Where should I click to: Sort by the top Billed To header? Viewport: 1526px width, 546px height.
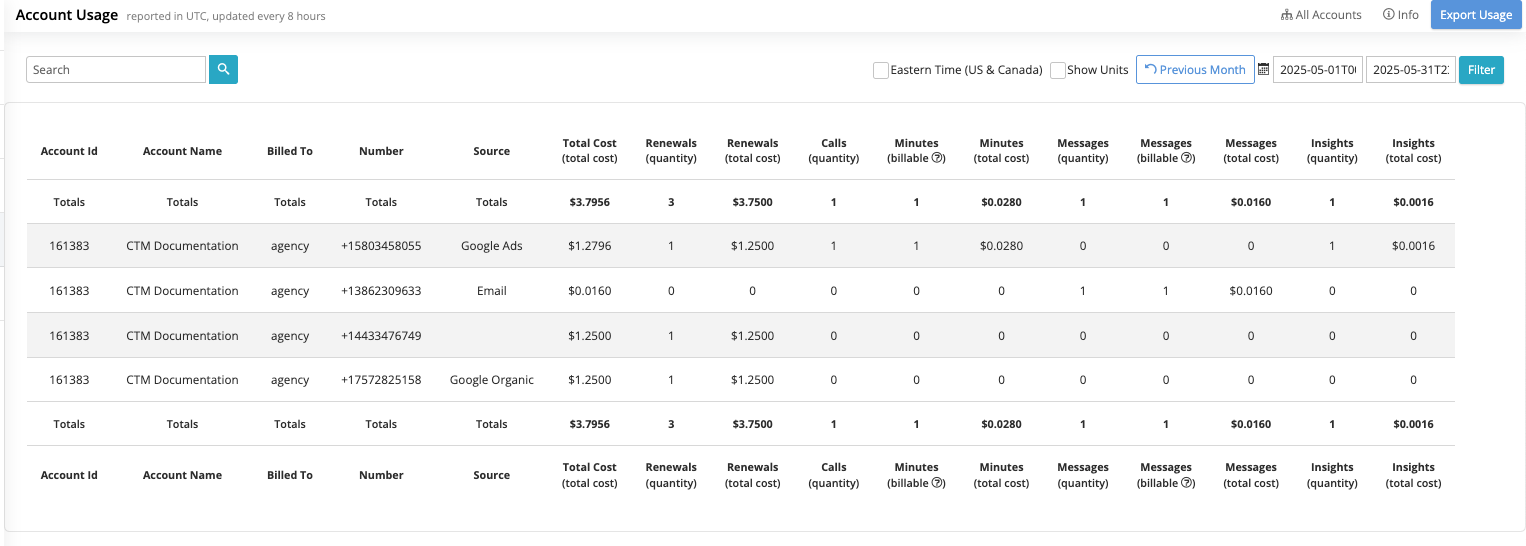[x=290, y=151]
